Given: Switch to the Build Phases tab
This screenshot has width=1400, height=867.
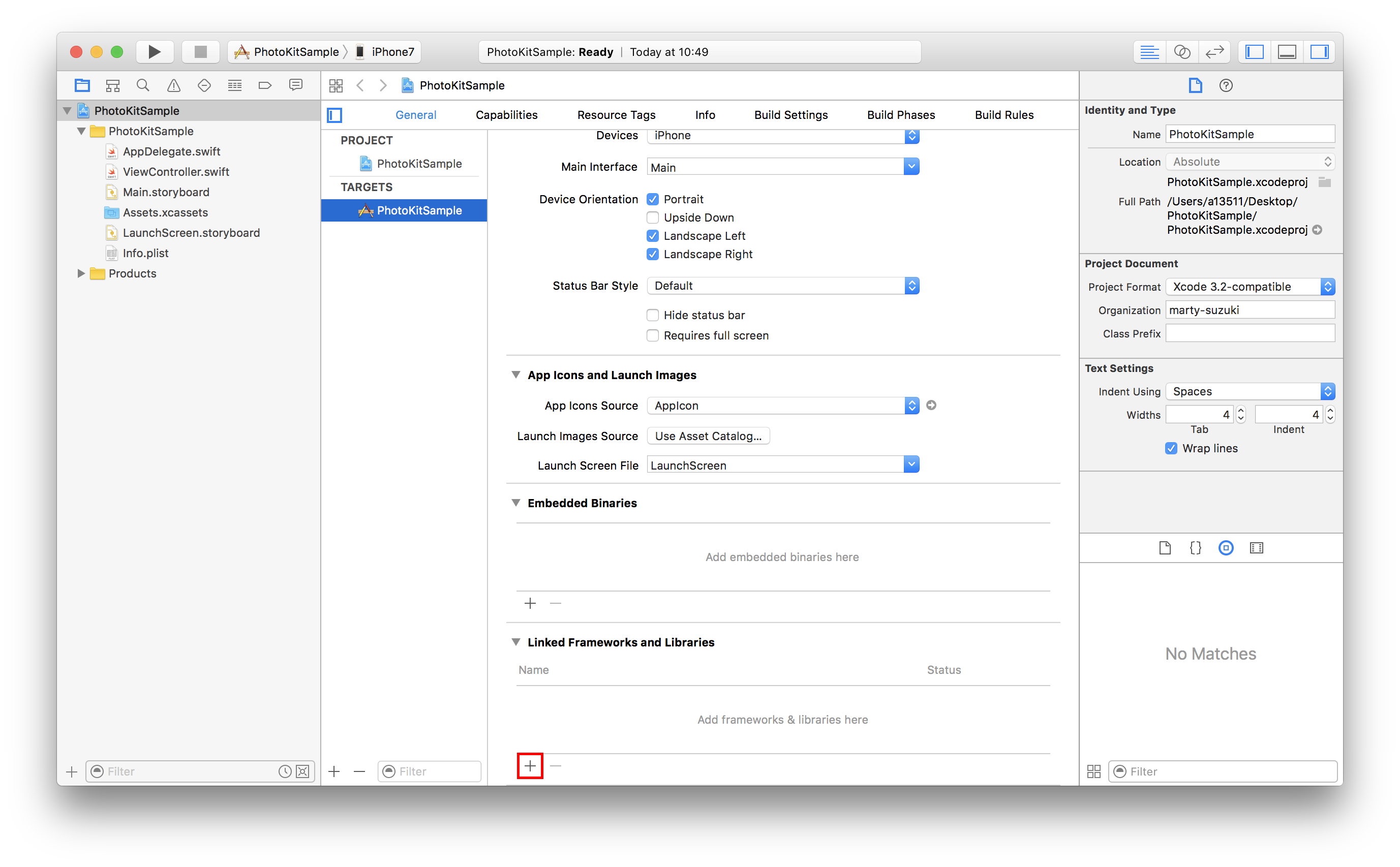Looking at the screenshot, I should click(x=900, y=115).
